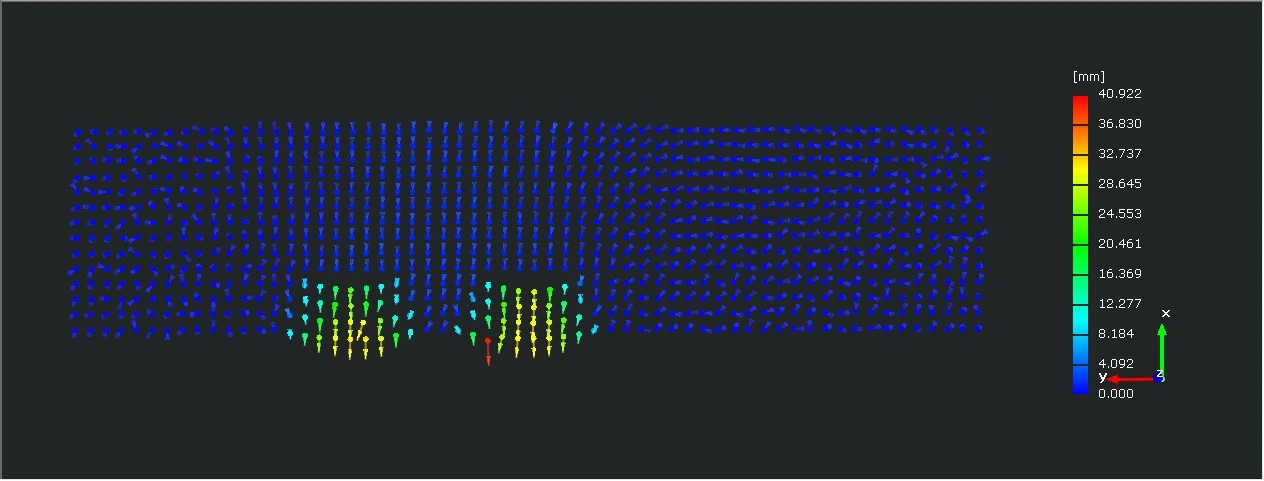Click the red maximum displacement vector arrow
Viewport: 1264px width, 481px height.
(x=488, y=352)
